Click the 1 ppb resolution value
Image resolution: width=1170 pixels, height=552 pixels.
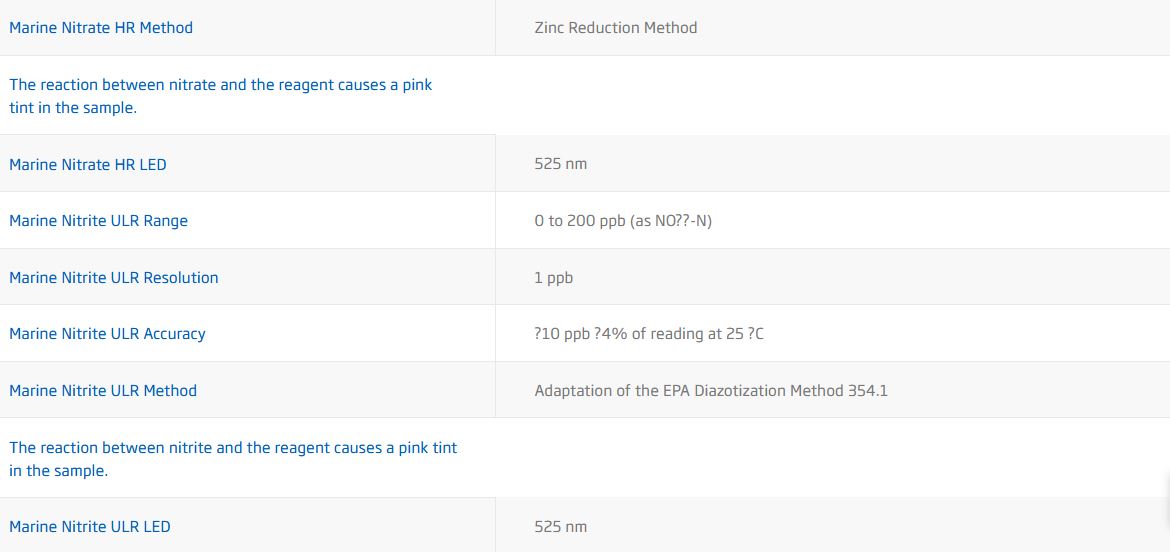554,278
